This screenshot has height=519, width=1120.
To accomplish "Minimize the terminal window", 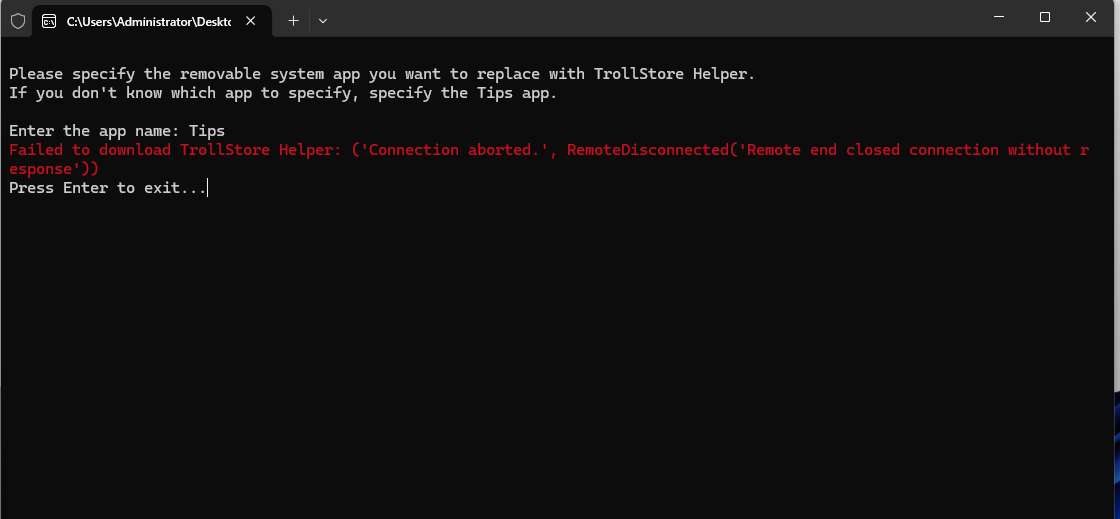I will coord(999,17).
